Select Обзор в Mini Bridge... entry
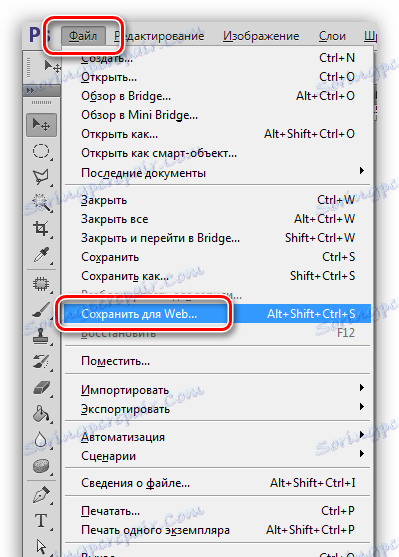399x557 pixels. coord(217,115)
